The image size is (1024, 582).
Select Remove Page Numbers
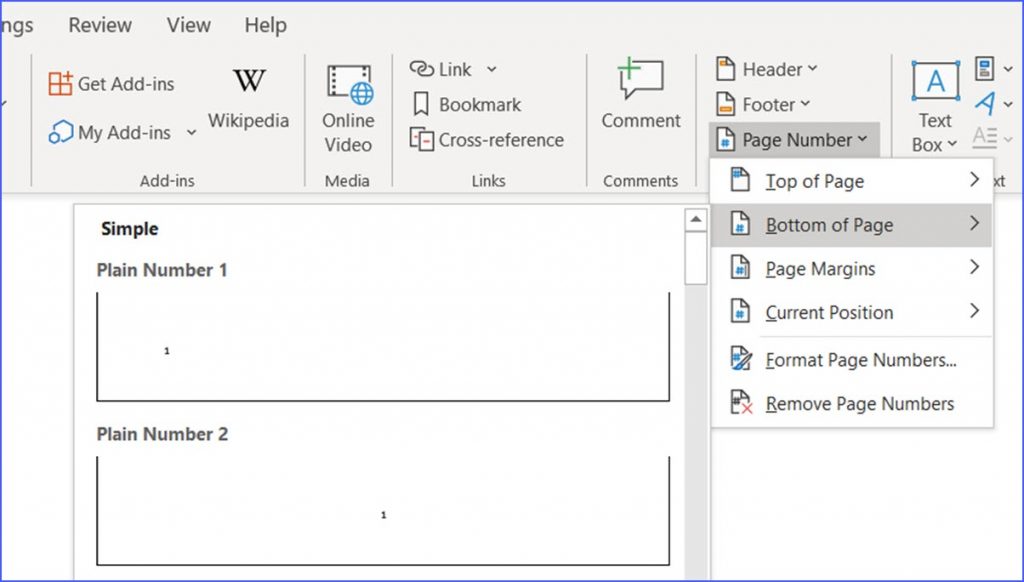point(858,403)
